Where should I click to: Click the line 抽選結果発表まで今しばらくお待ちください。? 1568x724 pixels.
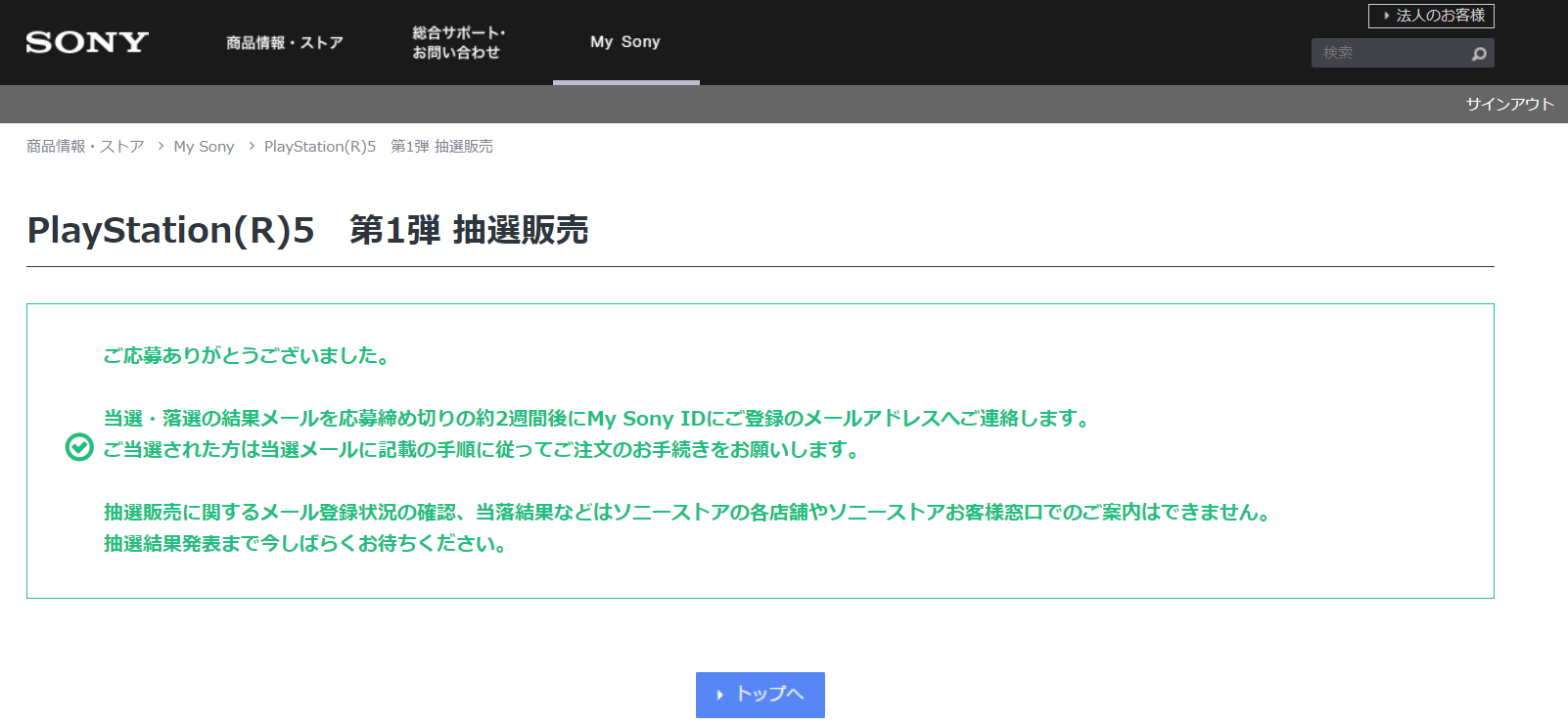[307, 544]
